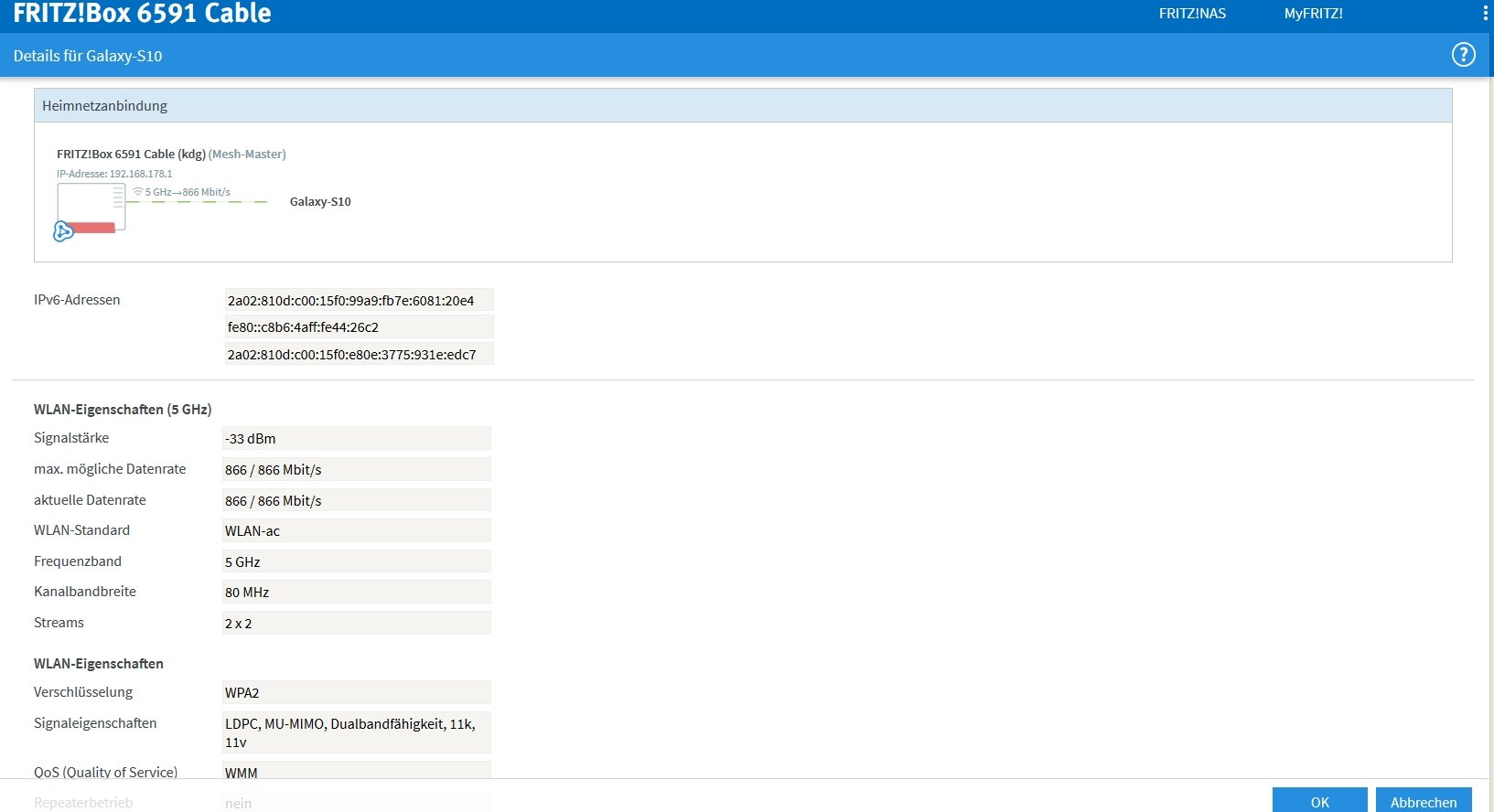1494x812 pixels.
Task: Click Signaleigenschaften value with LDPC, MU-MIMO
Action: (356, 732)
